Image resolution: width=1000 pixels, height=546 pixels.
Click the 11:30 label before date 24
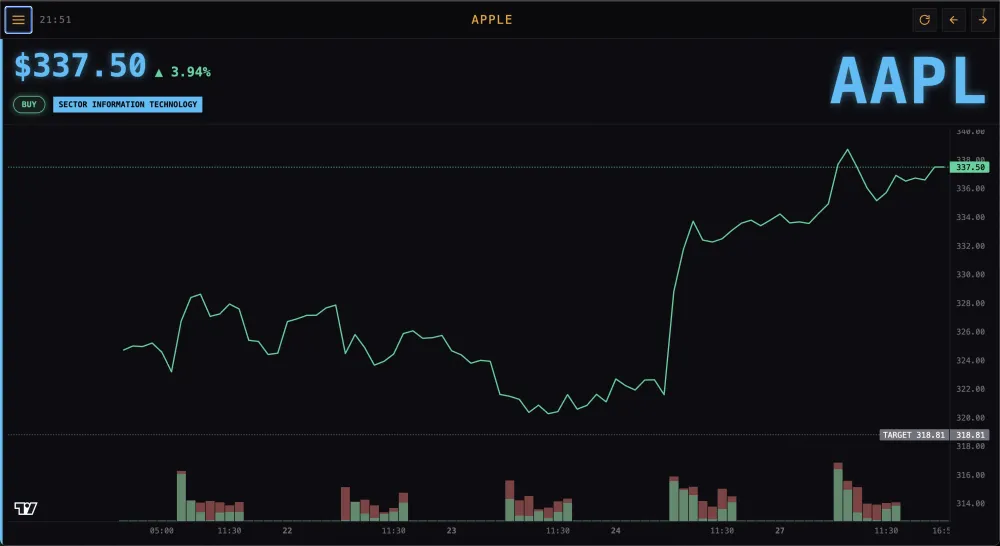point(557,531)
